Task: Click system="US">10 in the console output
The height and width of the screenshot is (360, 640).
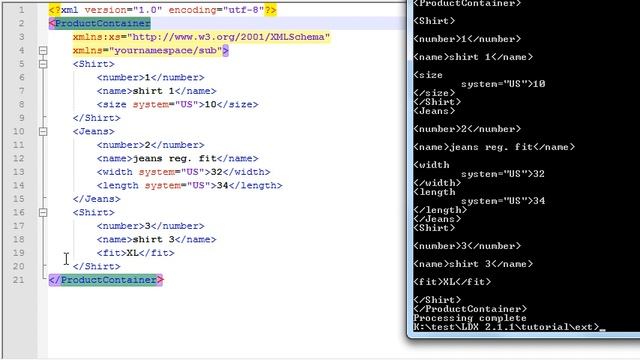Action: coord(503,84)
